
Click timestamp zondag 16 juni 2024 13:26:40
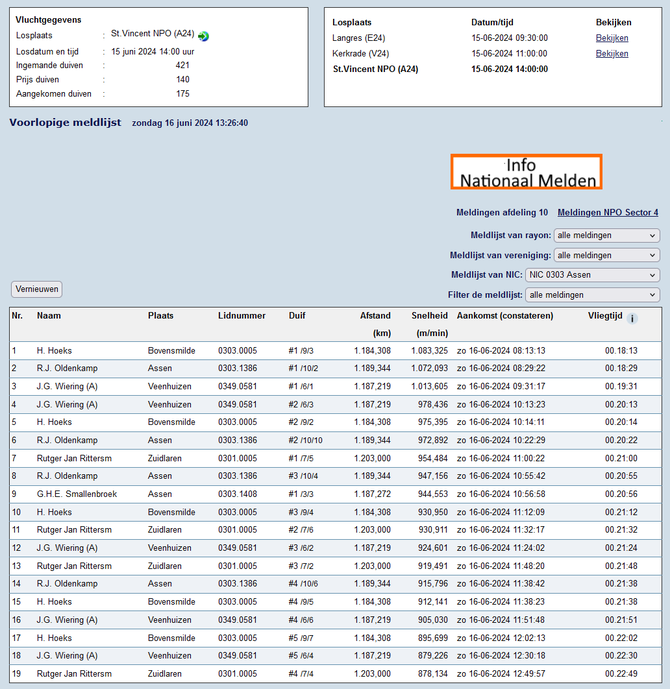(190, 123)
